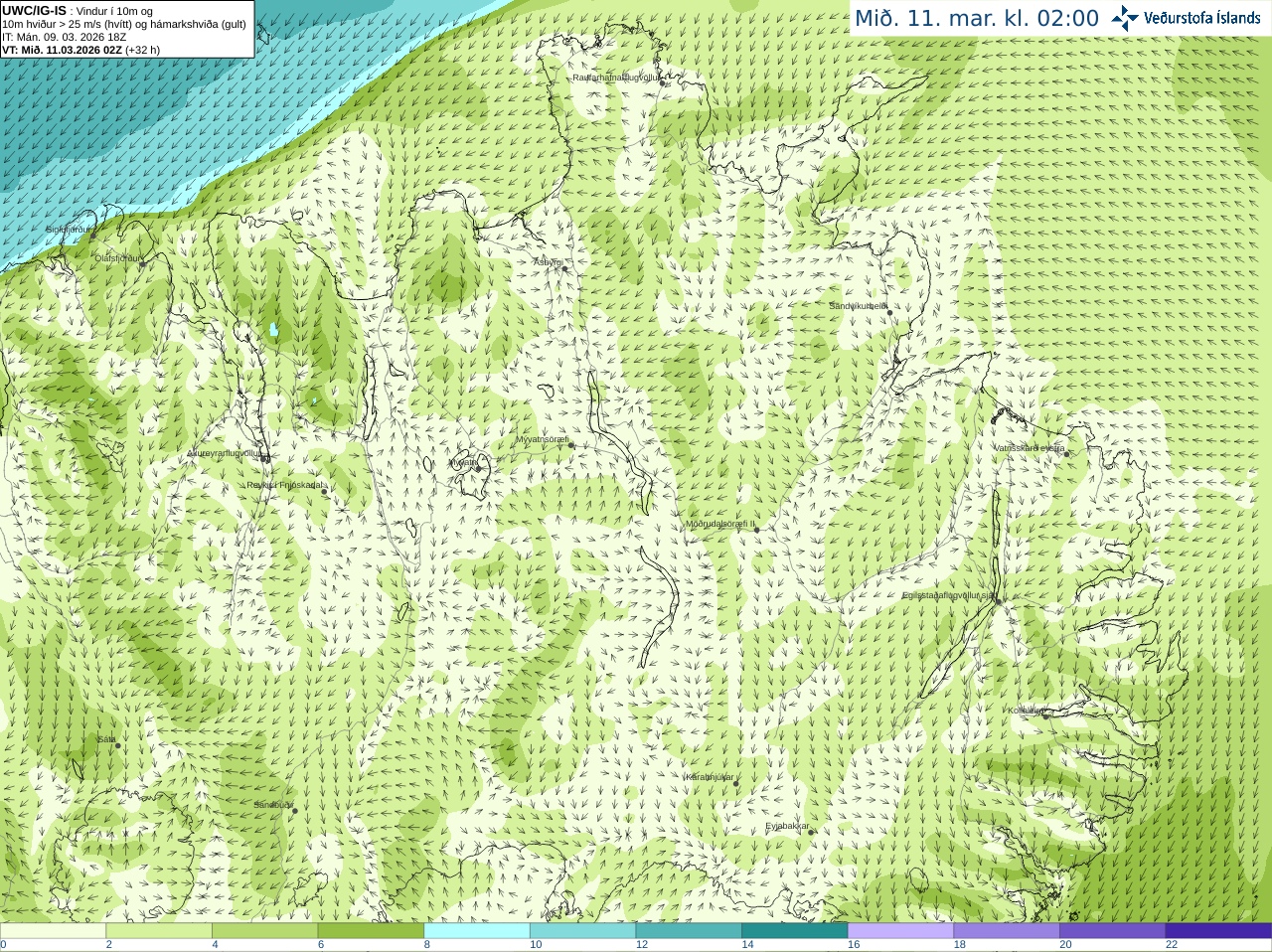Click the legend value '12'

[642, 945]
